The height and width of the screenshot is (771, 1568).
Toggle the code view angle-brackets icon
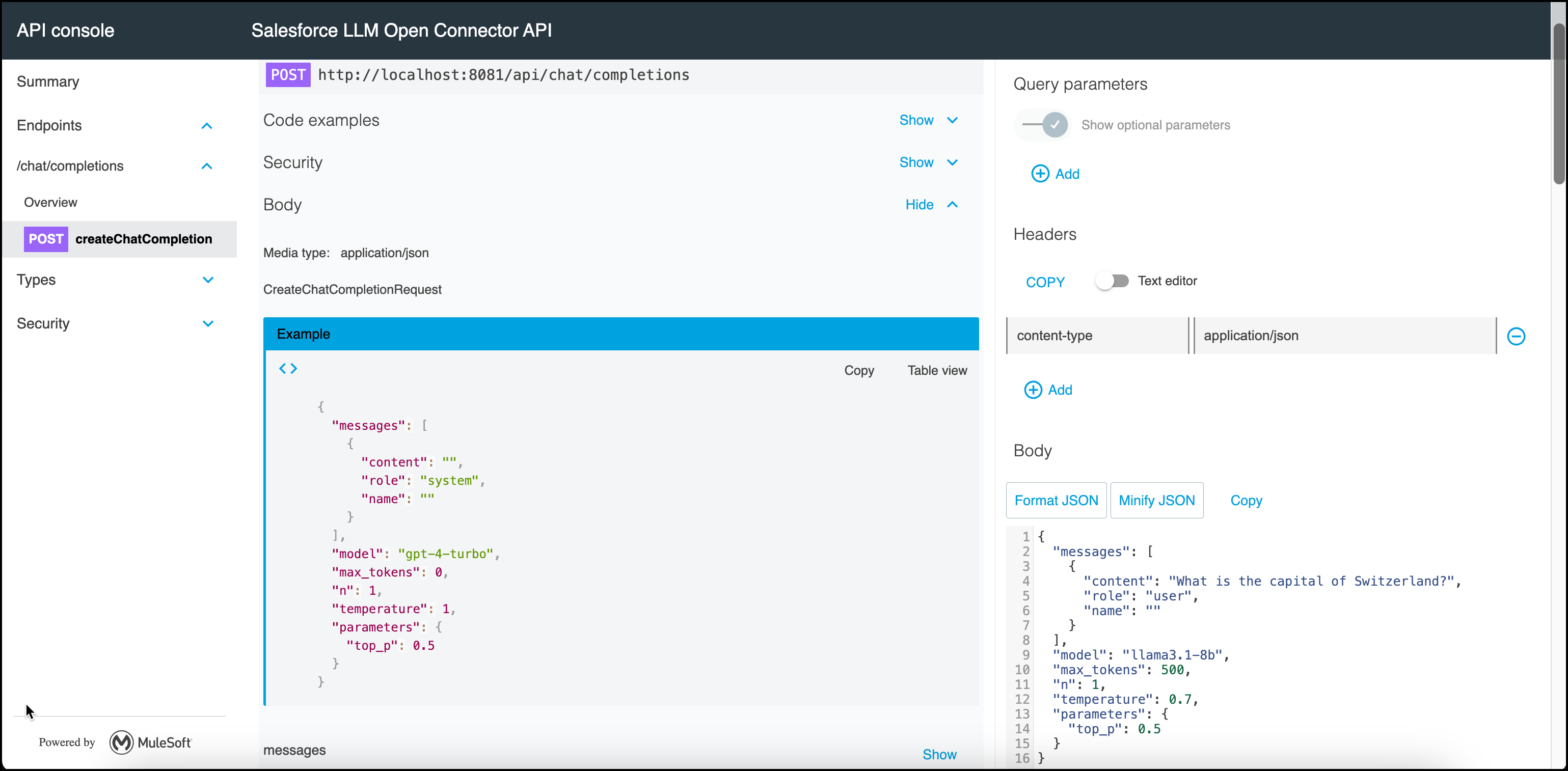coord(288,368)
